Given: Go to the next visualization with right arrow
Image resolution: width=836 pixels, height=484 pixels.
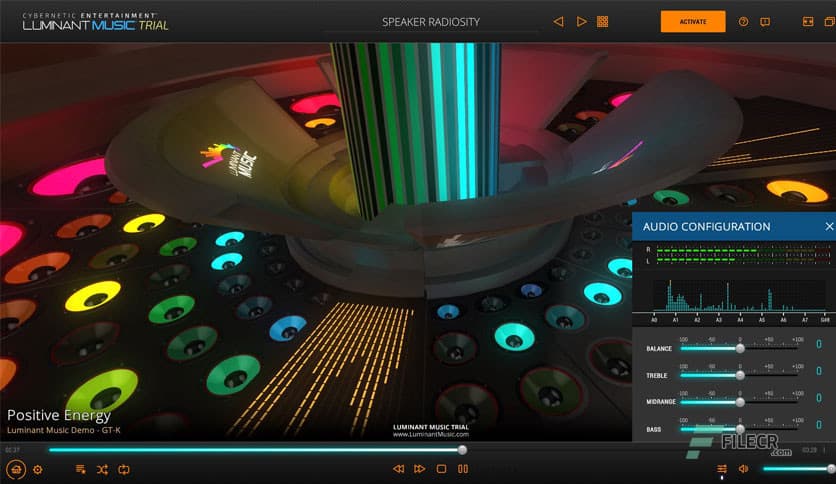Looking at the screenshot, I should pyautogui.click(x=581, y=22).
